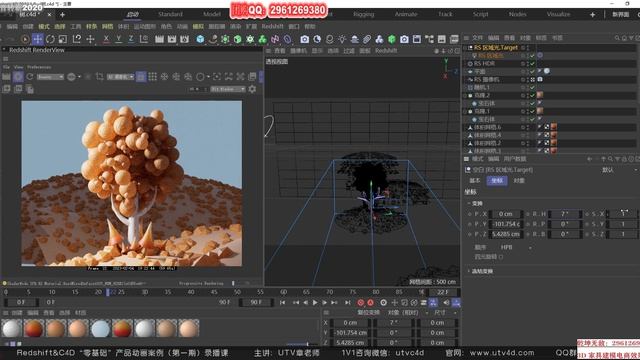Open render settings clapperboard with gear
The width and height of the screenshot is (640, 360).
pos(184,39)
